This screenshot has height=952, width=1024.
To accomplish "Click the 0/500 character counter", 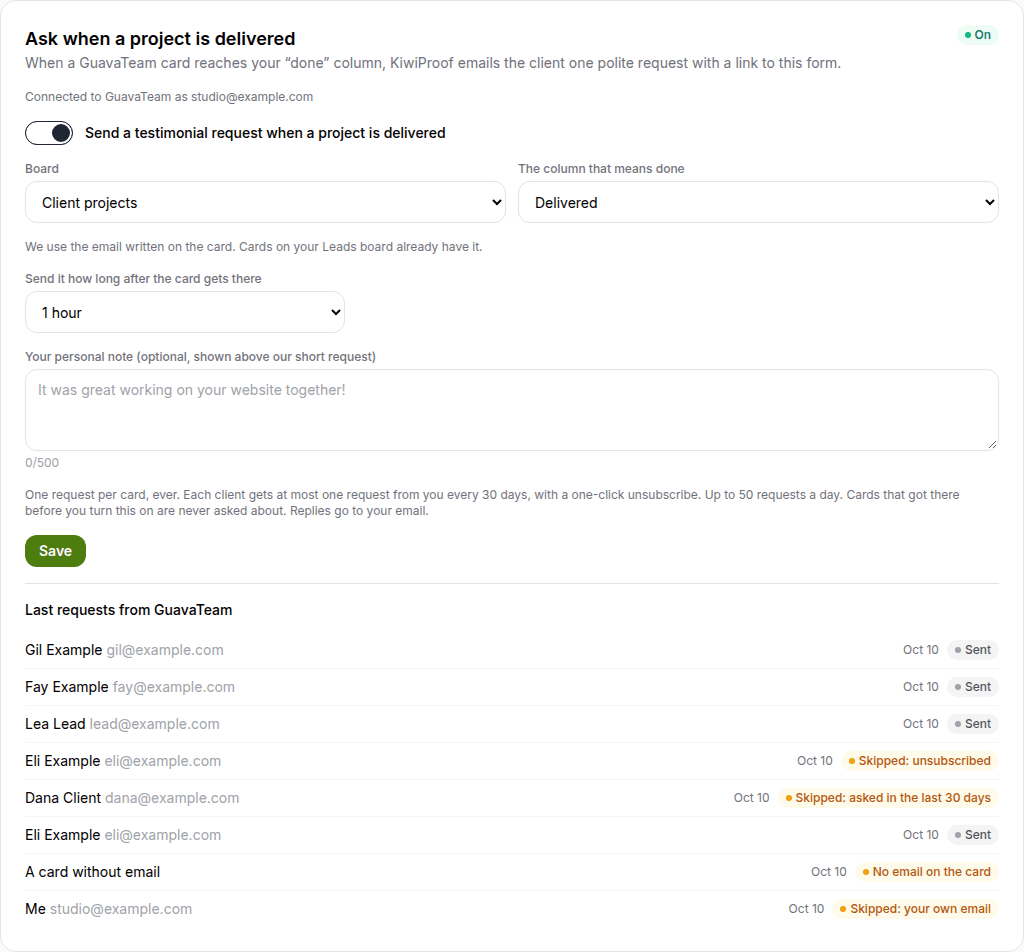I will coord(42,463).
